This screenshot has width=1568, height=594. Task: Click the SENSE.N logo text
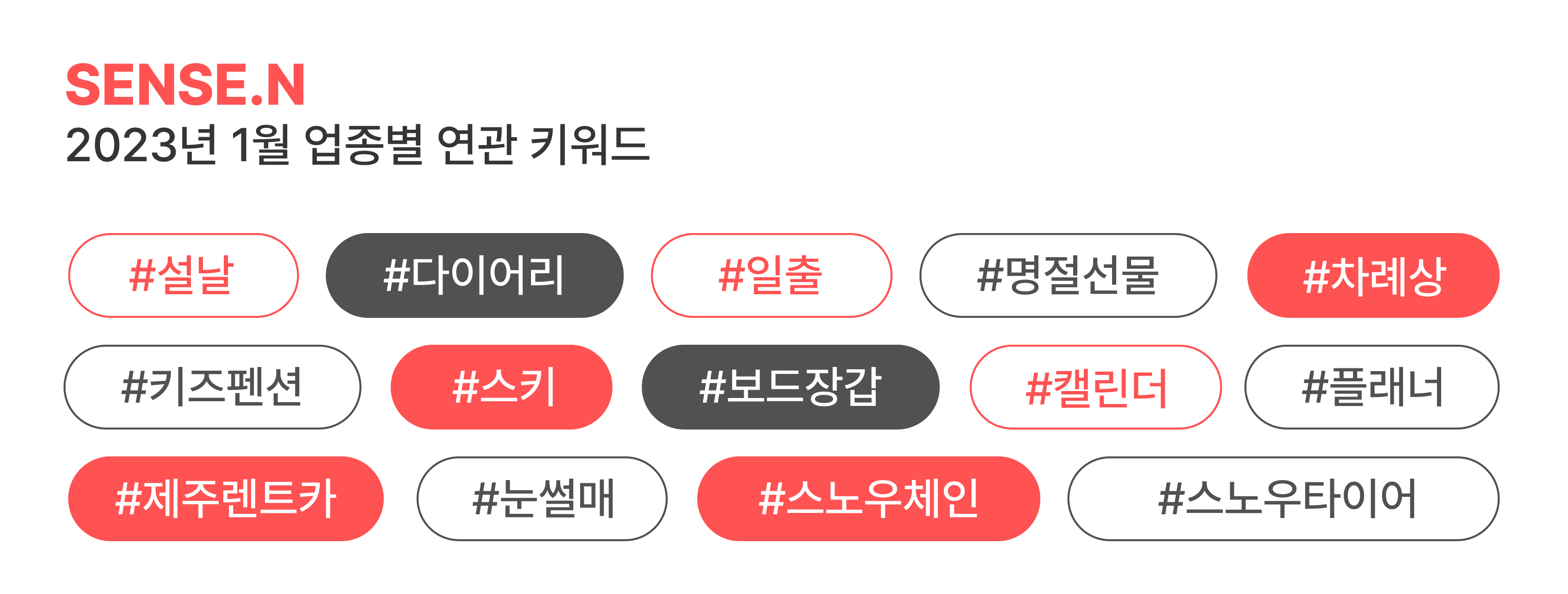(185, 85)
